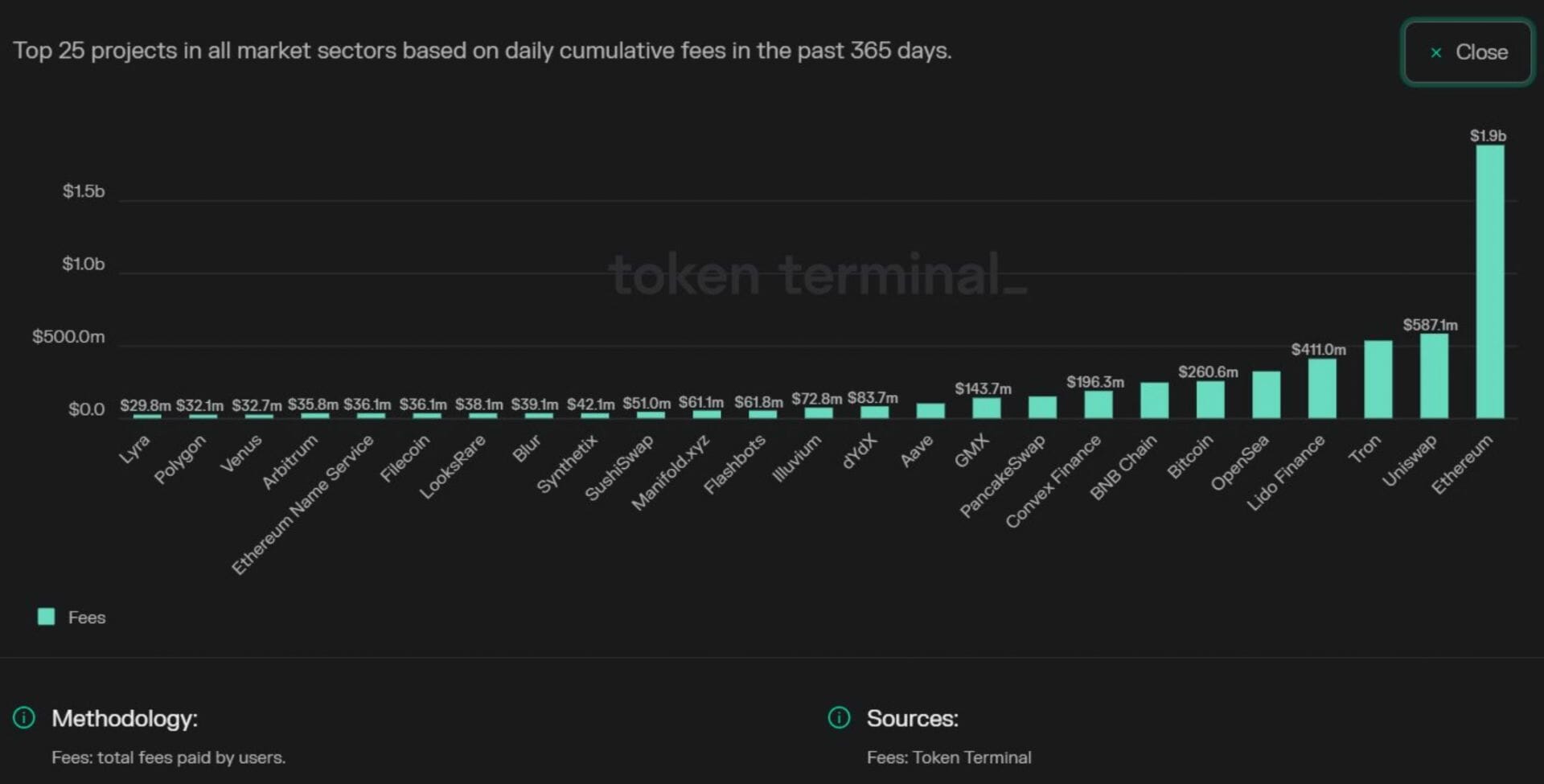Click the Ethereum bar in chart
The height and width of the screenshot is (784, 1544).
1489,281
